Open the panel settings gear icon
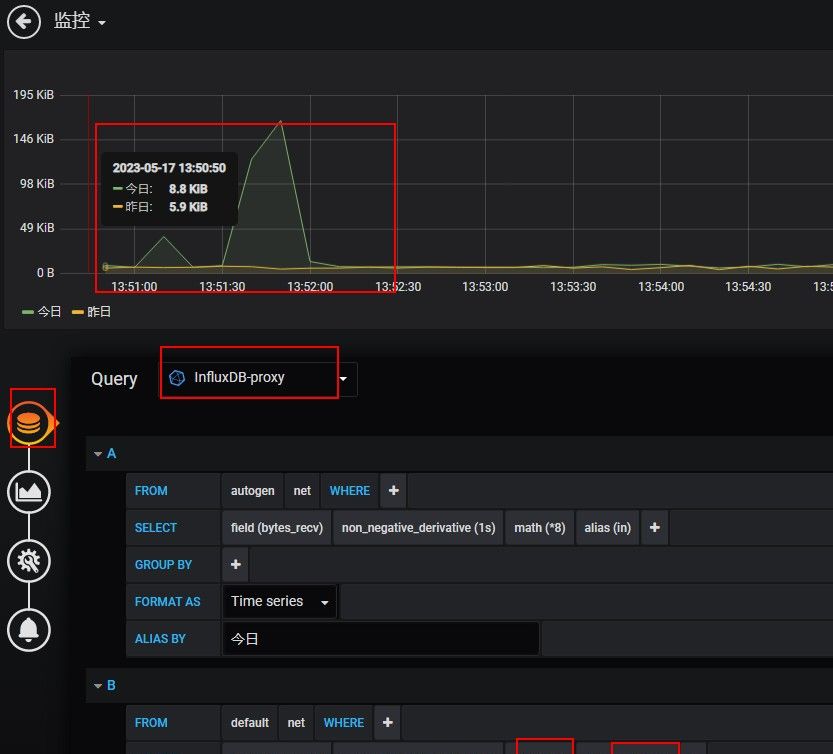Viewport: 833px width, 754px height. pos(29,561)
